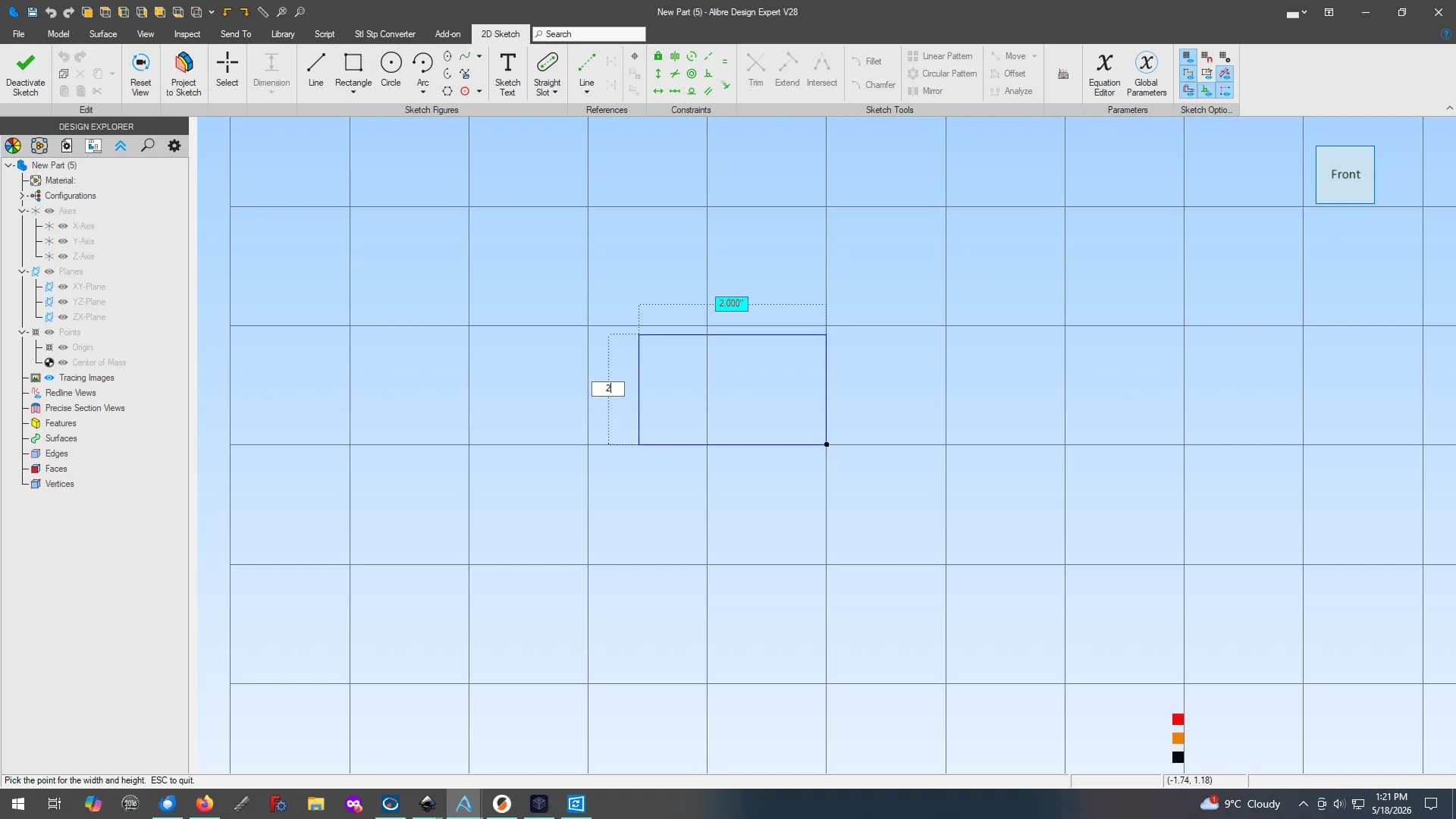
Task: Click the black color square in viewport
Action: click(1178, 757)
